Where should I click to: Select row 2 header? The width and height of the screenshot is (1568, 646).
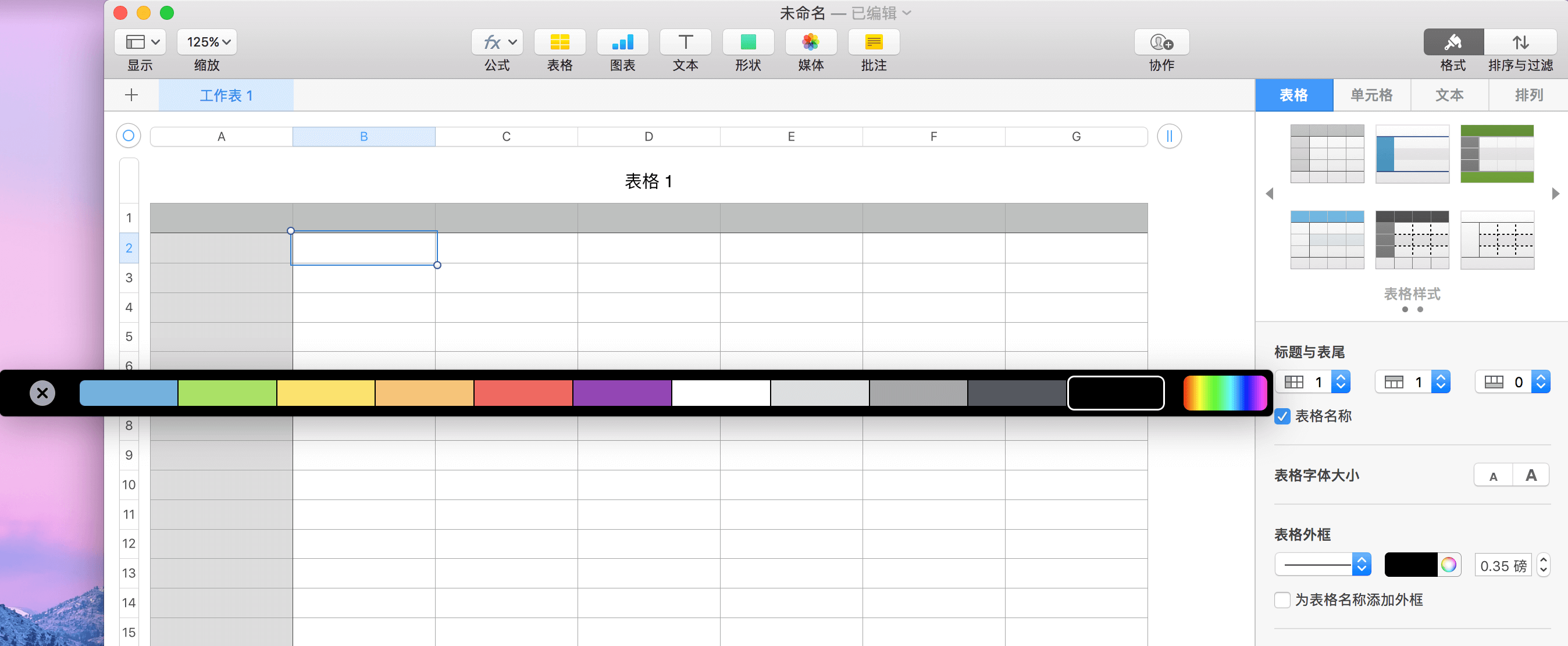129,248
